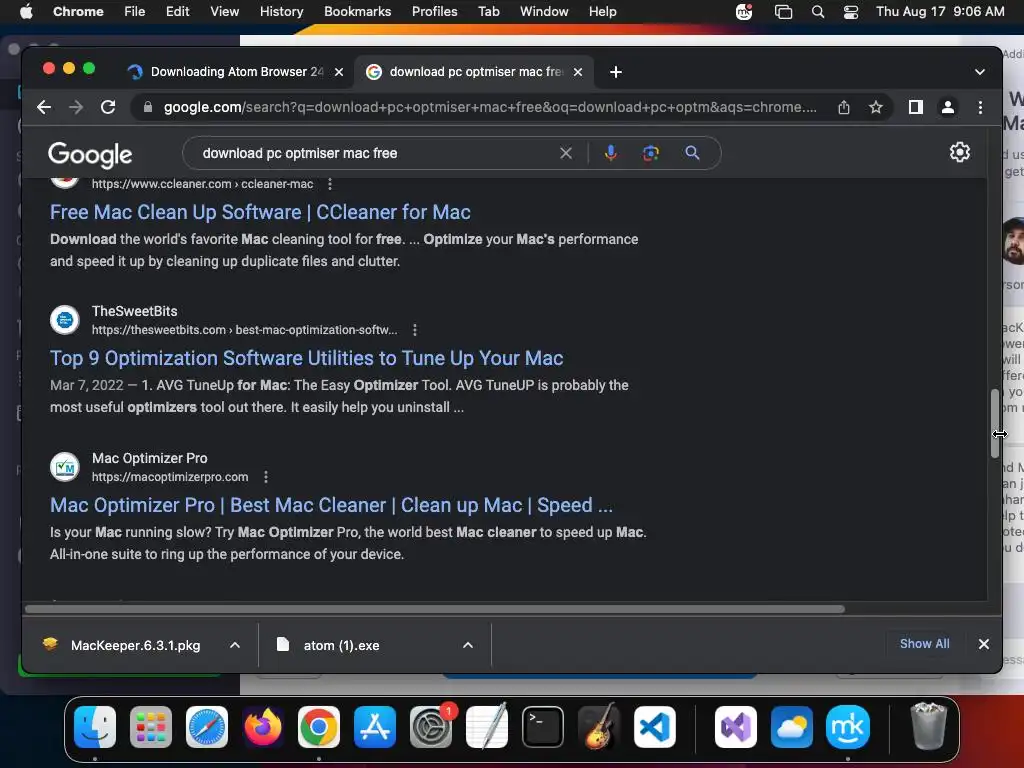
Task: Open System Preferences from the Dock
Action: coord(431,727)
